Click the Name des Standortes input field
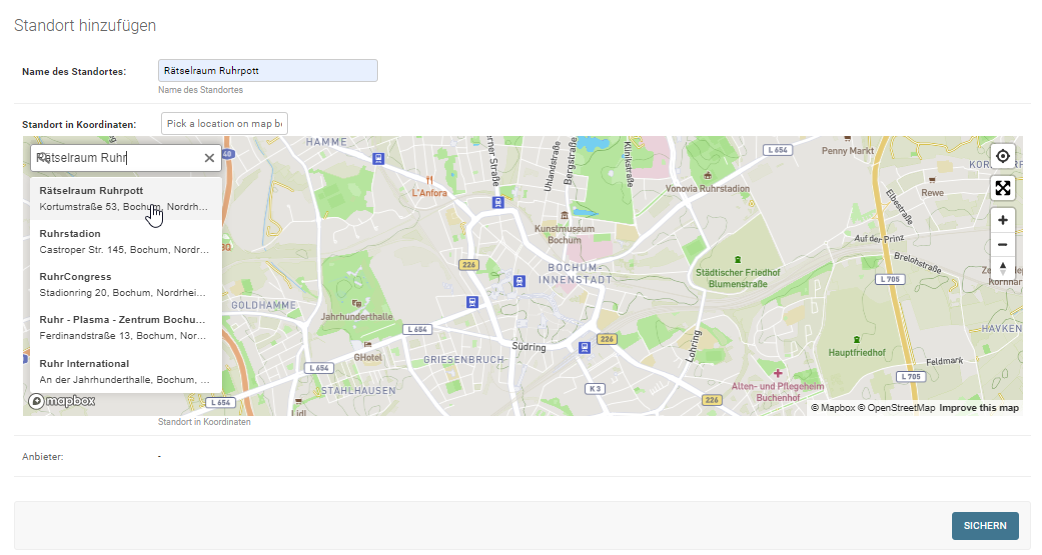Image resolution: width=1042 pixels, height=555 pixels. click(x=267, y=71)
